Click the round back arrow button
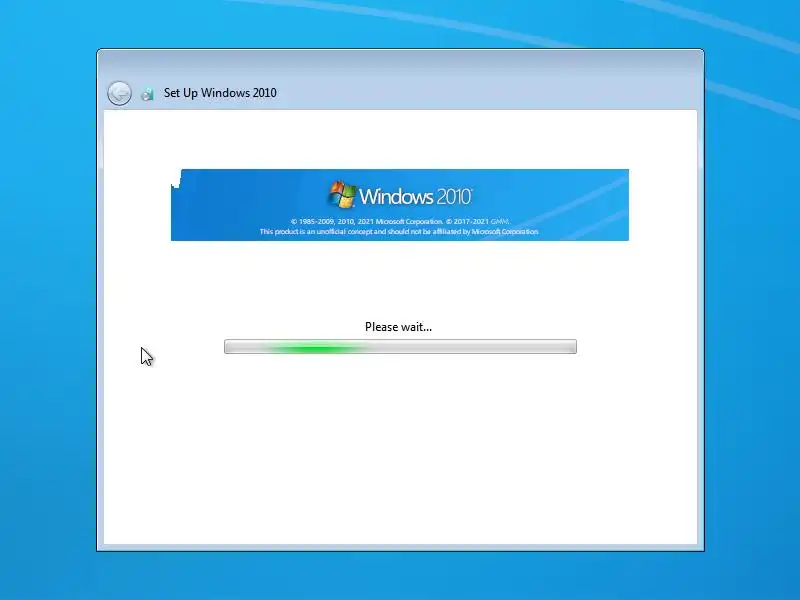This screenshot has height=600, width=800. point(119,93)
